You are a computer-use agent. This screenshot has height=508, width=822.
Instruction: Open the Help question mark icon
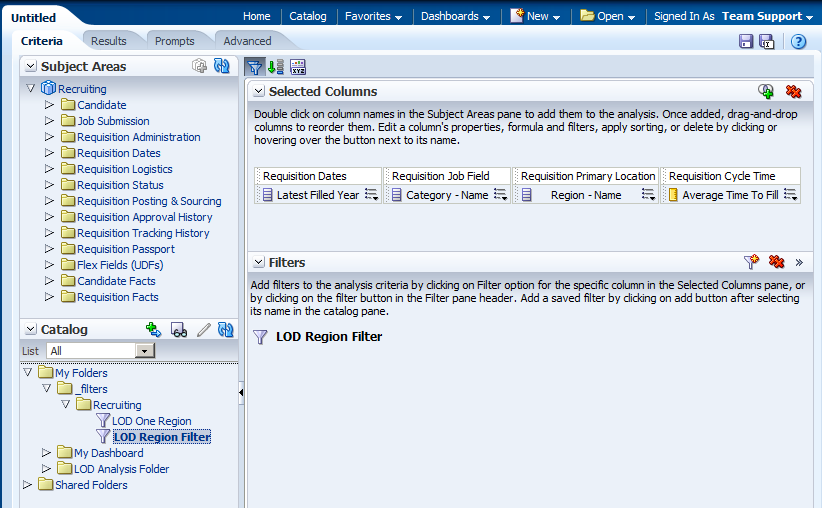coord(798,41)
